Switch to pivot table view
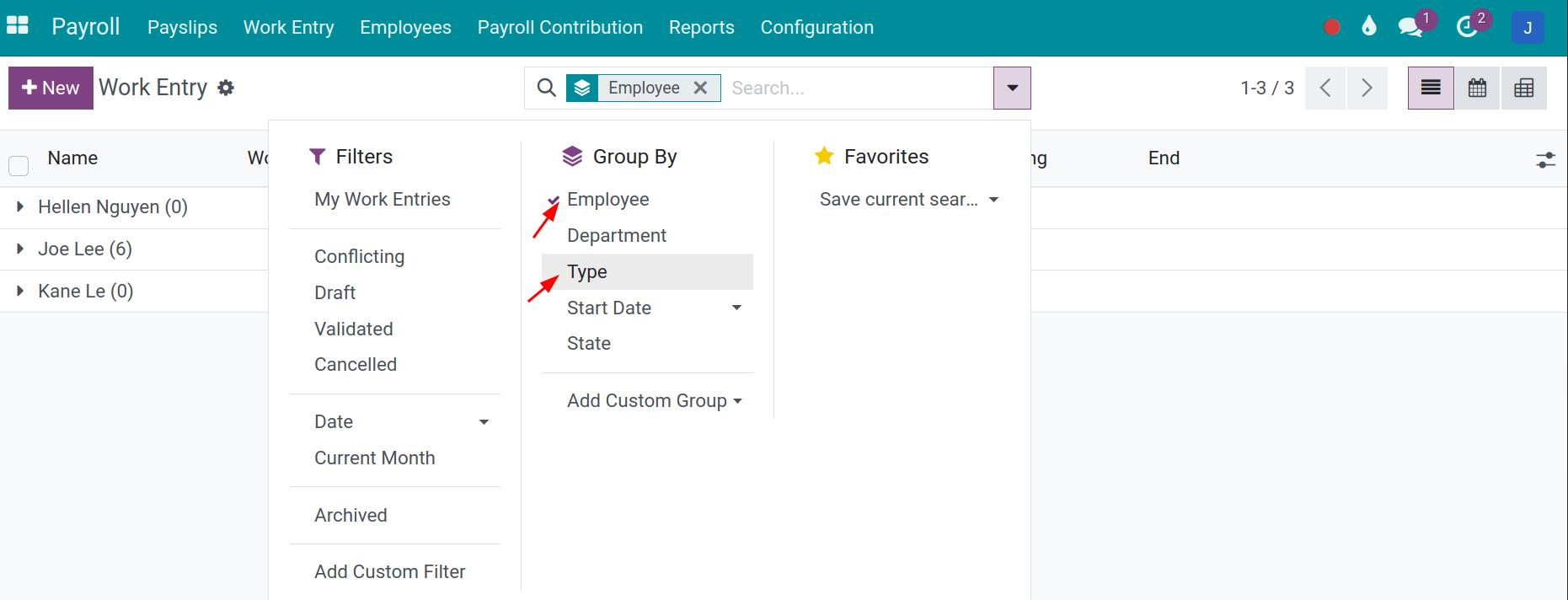Viewport: 1568px width, 600px height. coord(1523,88)
